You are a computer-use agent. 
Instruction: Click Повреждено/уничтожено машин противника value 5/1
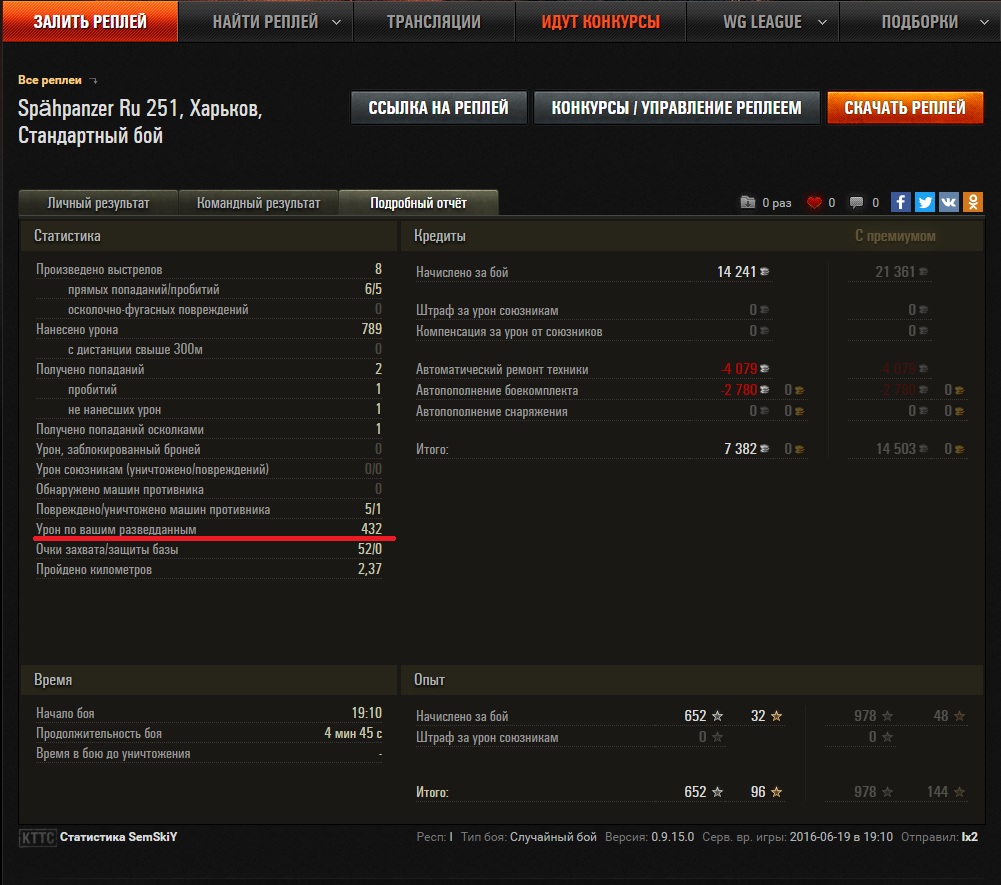pos(373,509)
